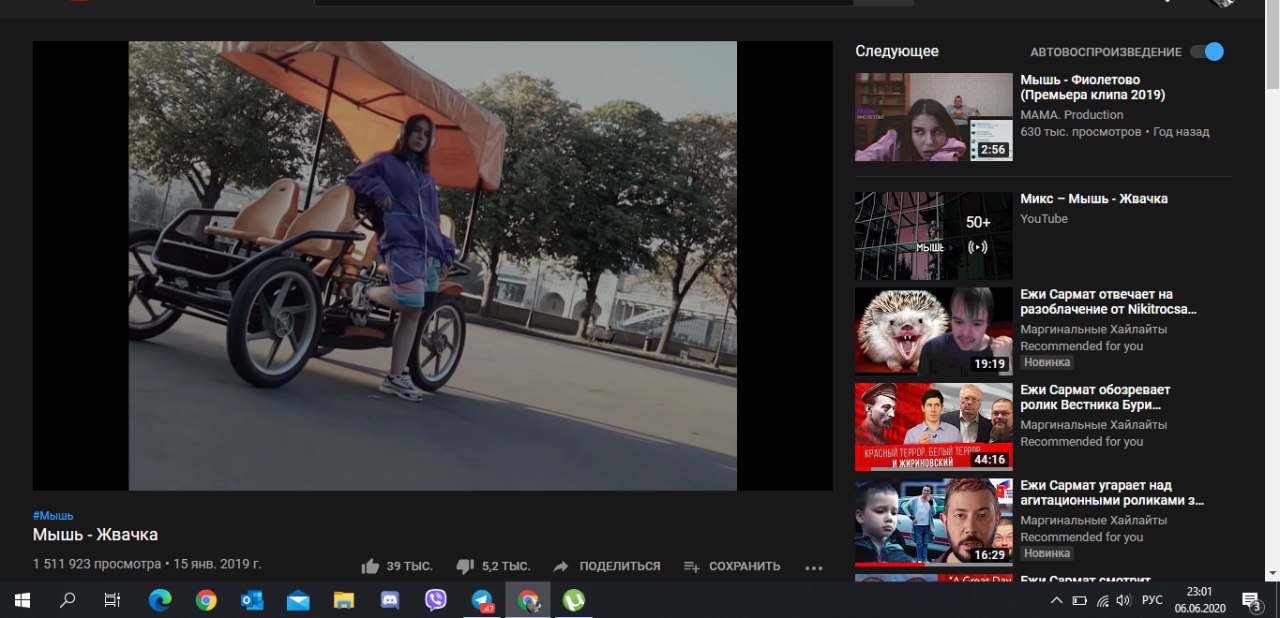Screen dimensions: 1280x618
Task: Open the volume speaker tray icon
Action: 1123,600
